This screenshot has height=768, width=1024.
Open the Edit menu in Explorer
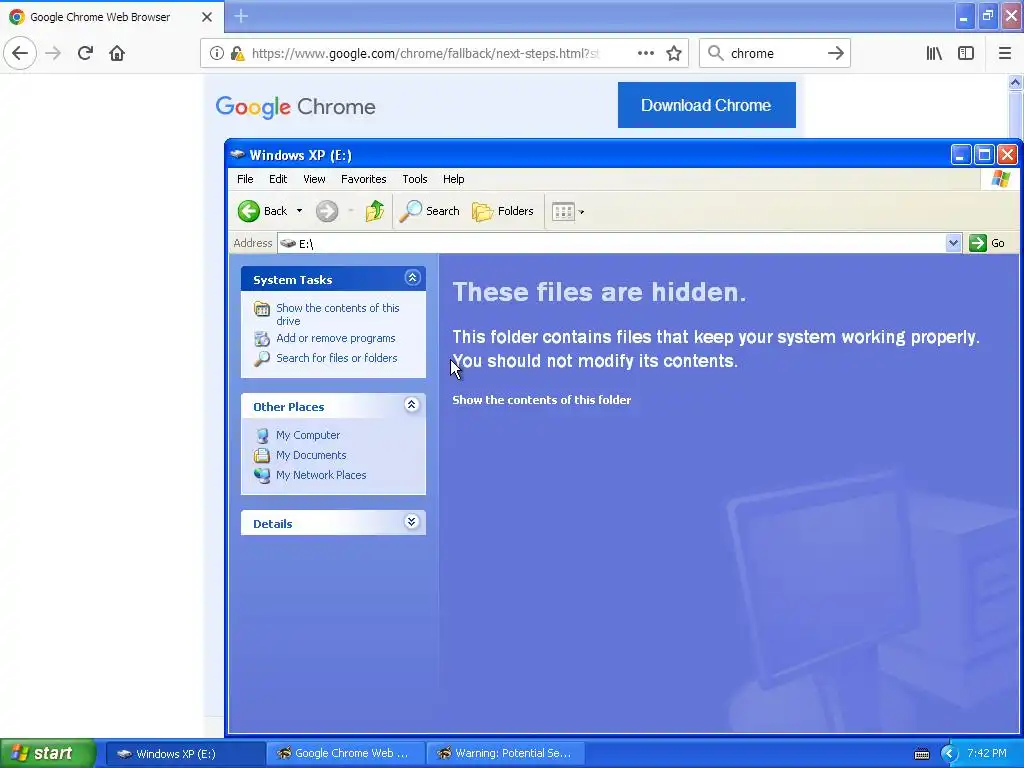tap(278, 179)
